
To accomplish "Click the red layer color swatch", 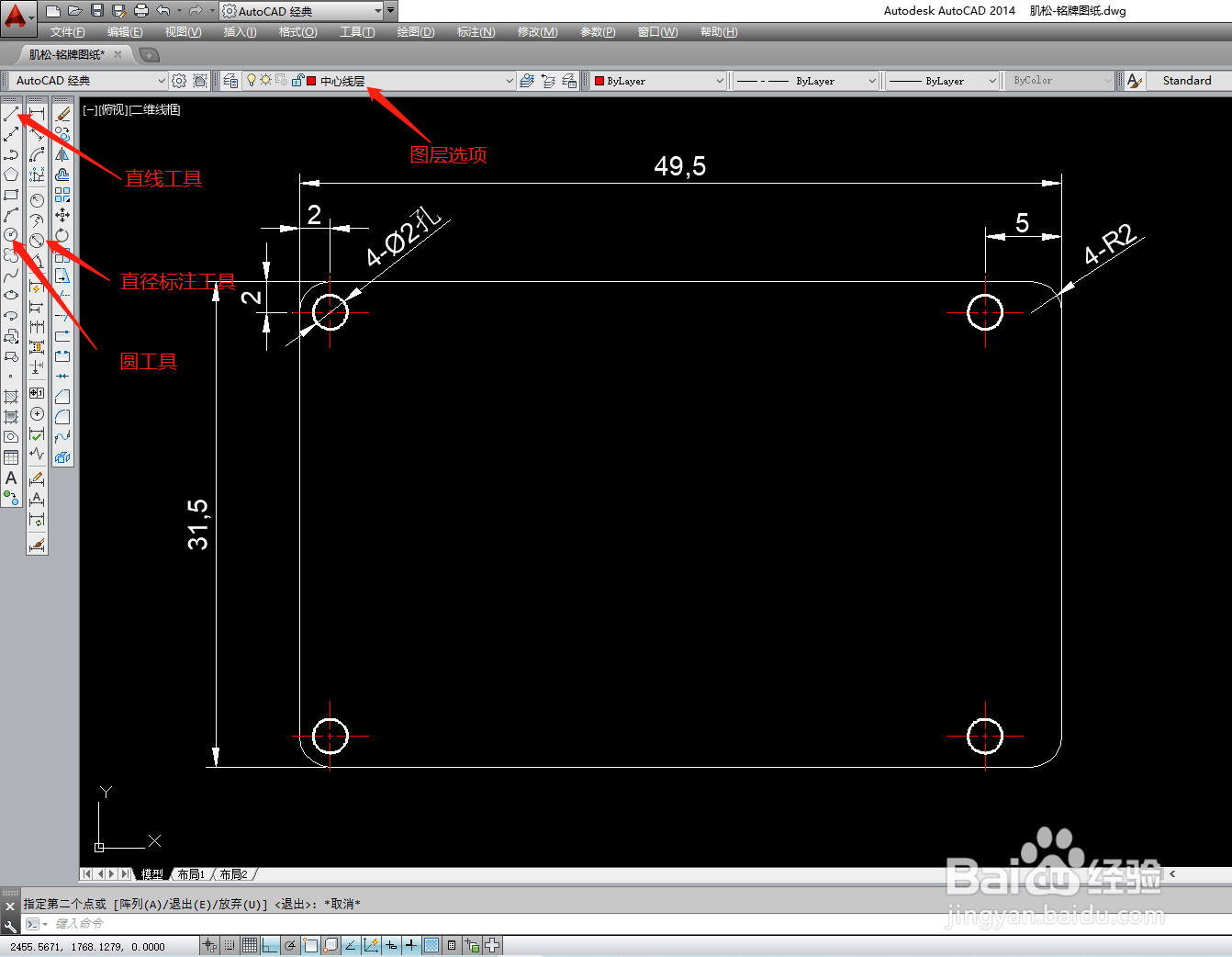I will pyautogui.click(x=312, y=81).
